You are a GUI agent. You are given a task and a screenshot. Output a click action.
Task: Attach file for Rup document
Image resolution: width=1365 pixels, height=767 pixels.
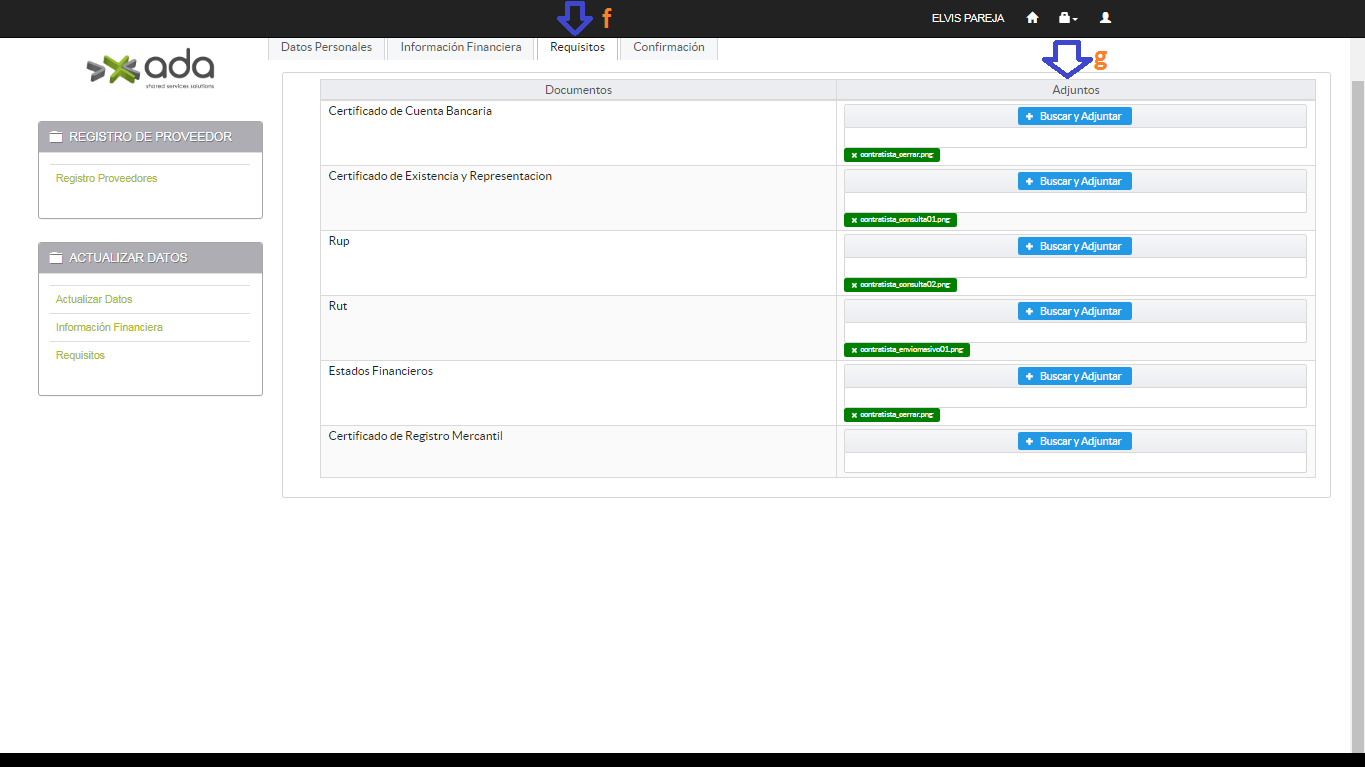point(1074,246)
